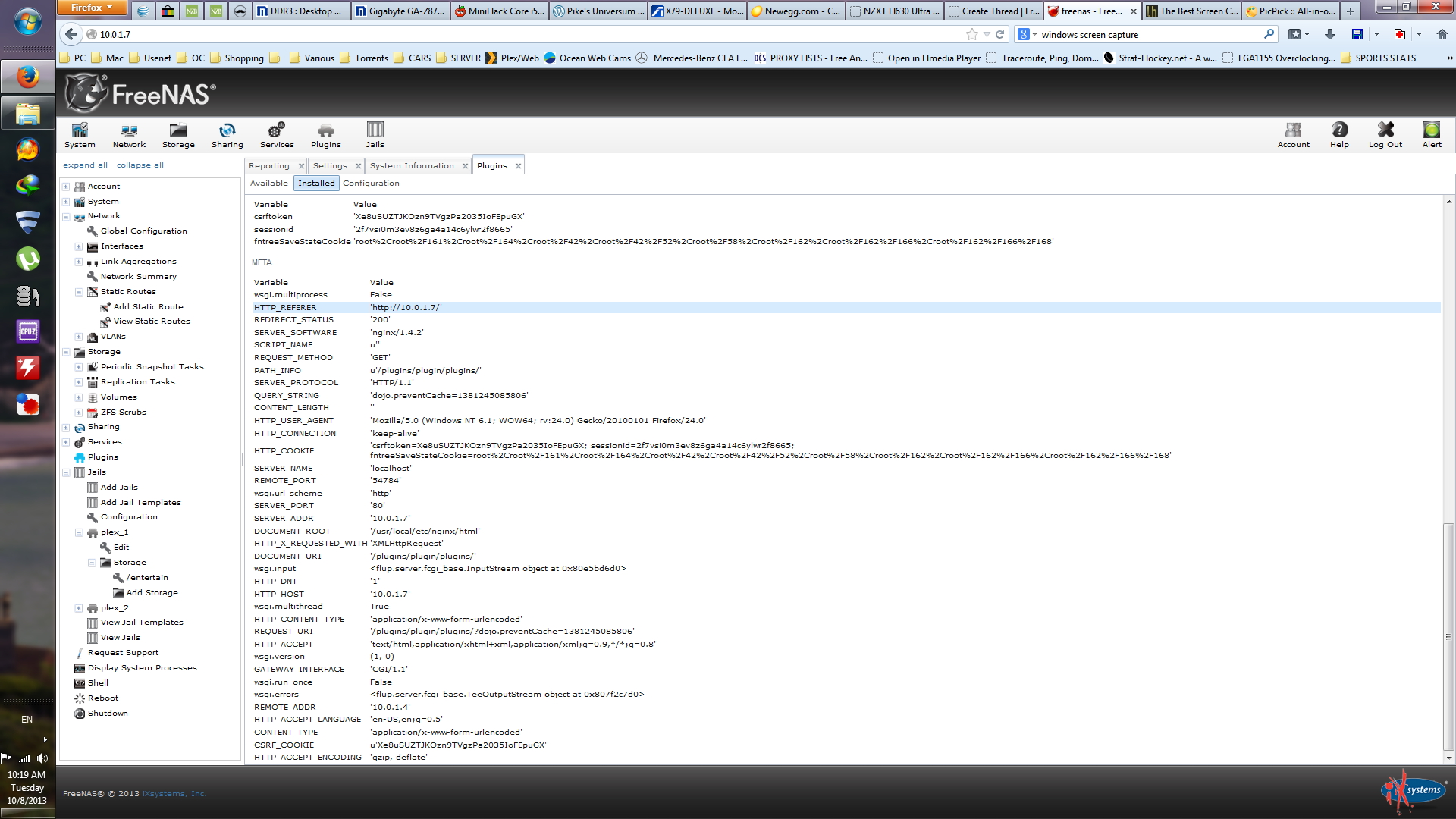Expand the plex_2 jail node
This screenshot has height=819, width=1456.
(79, 608)
